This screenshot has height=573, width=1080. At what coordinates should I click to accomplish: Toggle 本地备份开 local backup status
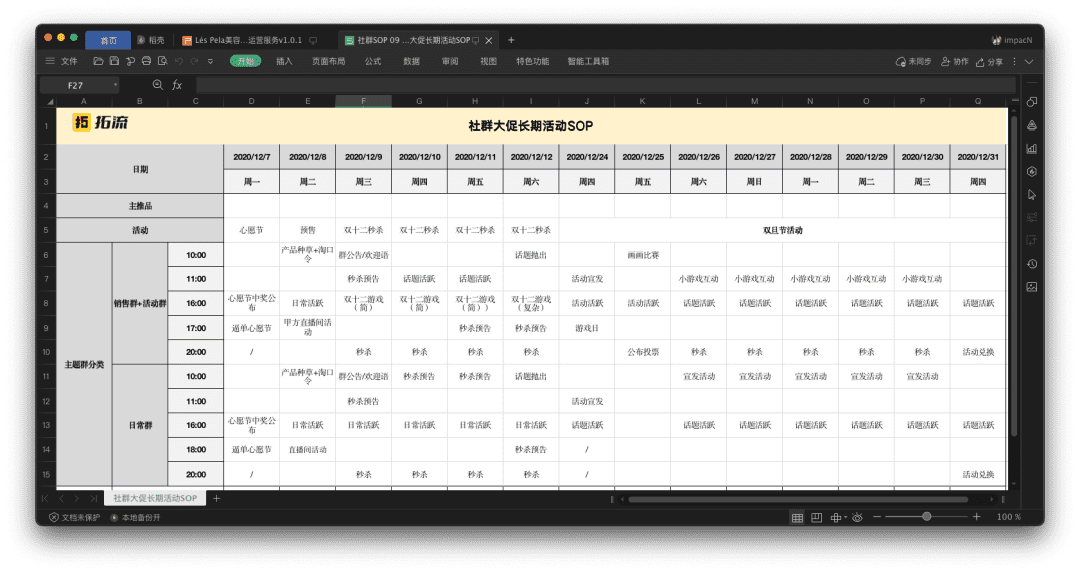(x=136, y=517)
